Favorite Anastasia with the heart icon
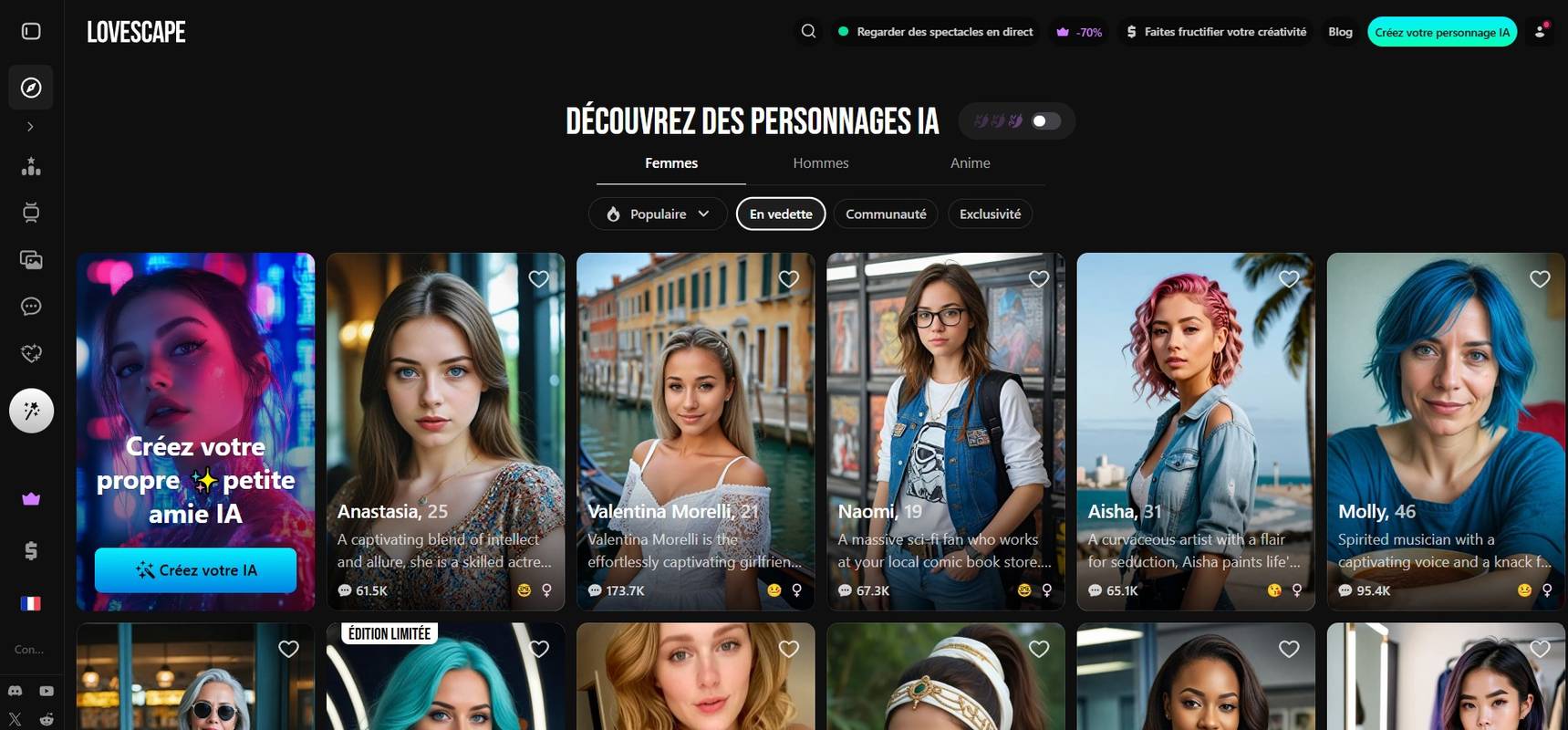 tap(539, 279)
